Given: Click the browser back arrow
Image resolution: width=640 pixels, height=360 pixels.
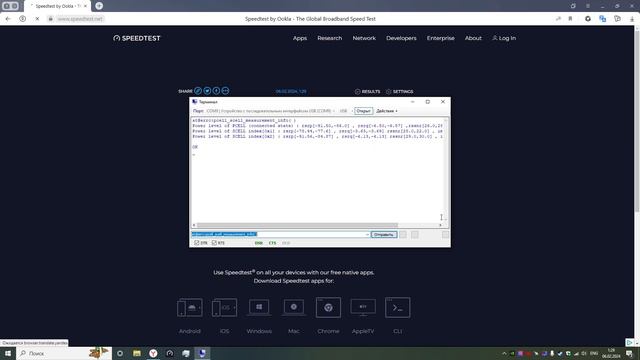Looking at the screenshot, I should [x=8, y=19].
